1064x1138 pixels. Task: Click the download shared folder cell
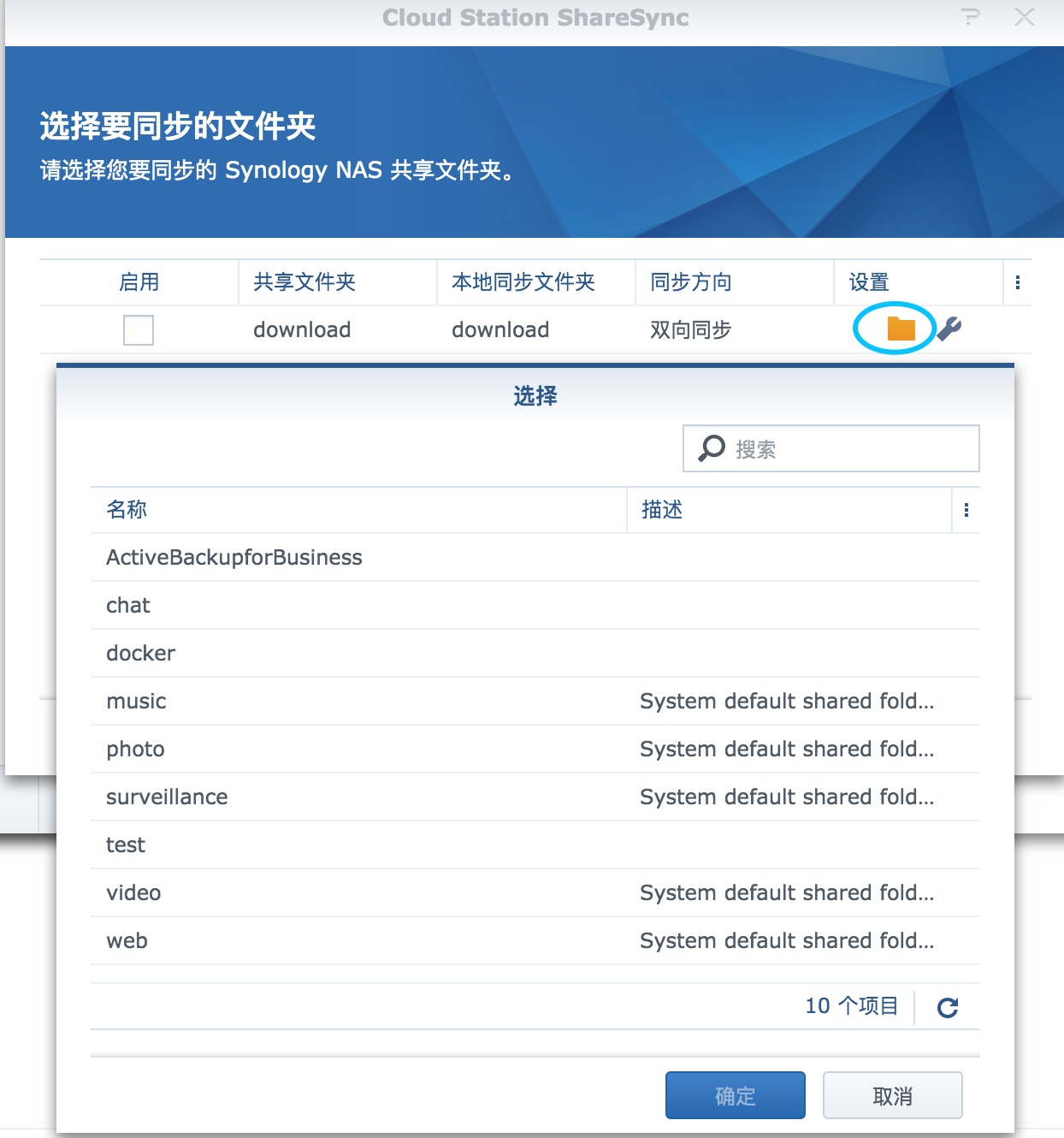302,330
